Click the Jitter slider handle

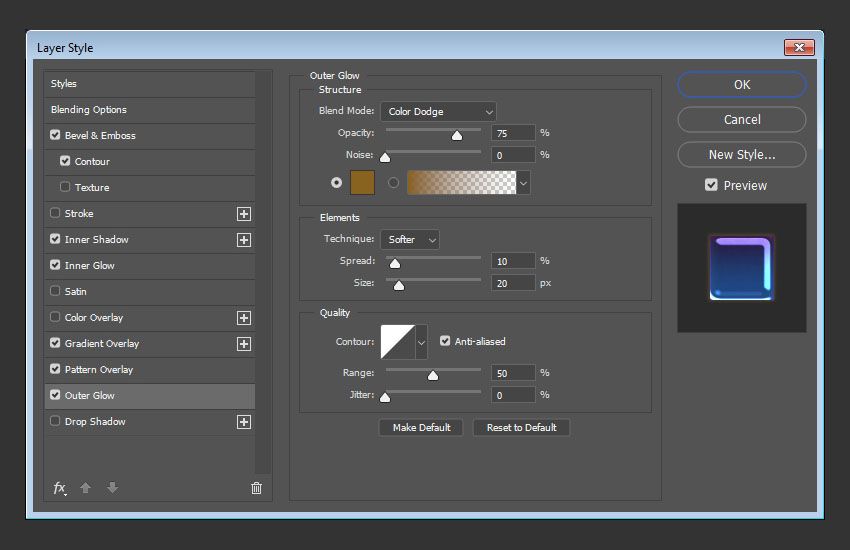click(x=385, y=398)
